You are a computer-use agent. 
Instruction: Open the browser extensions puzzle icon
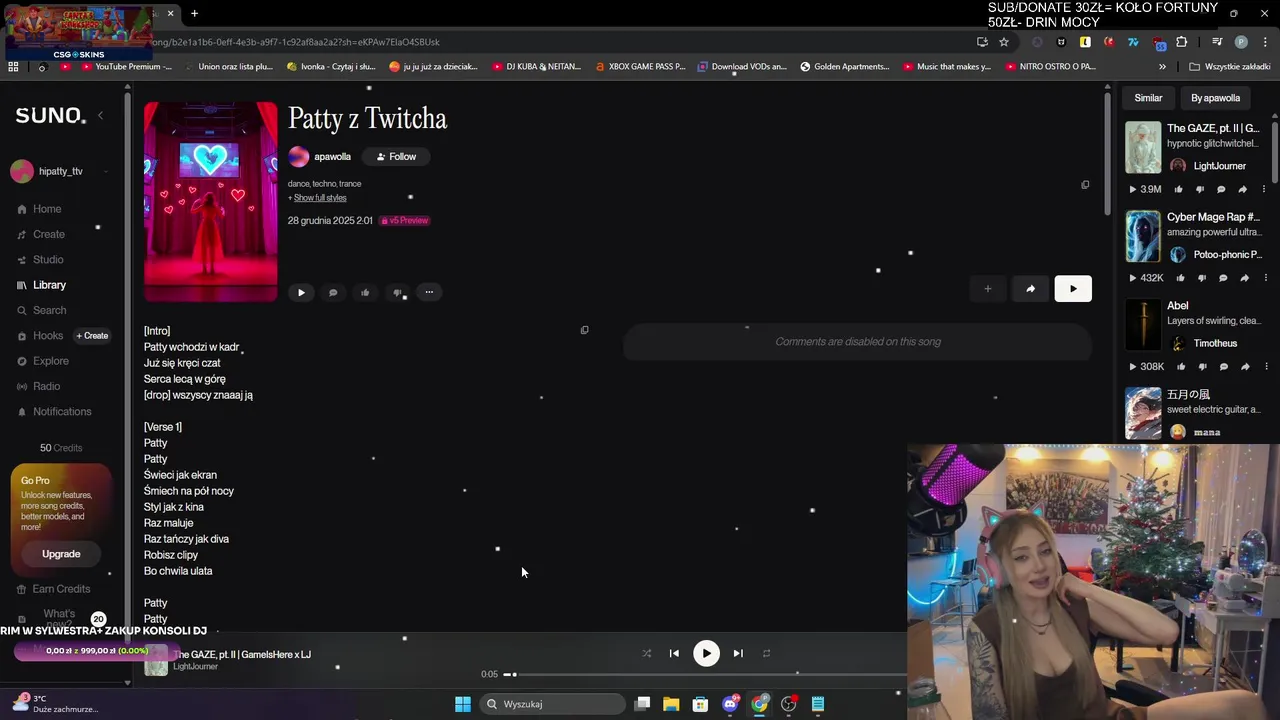pyautogui.click(x=1181, y=42)
